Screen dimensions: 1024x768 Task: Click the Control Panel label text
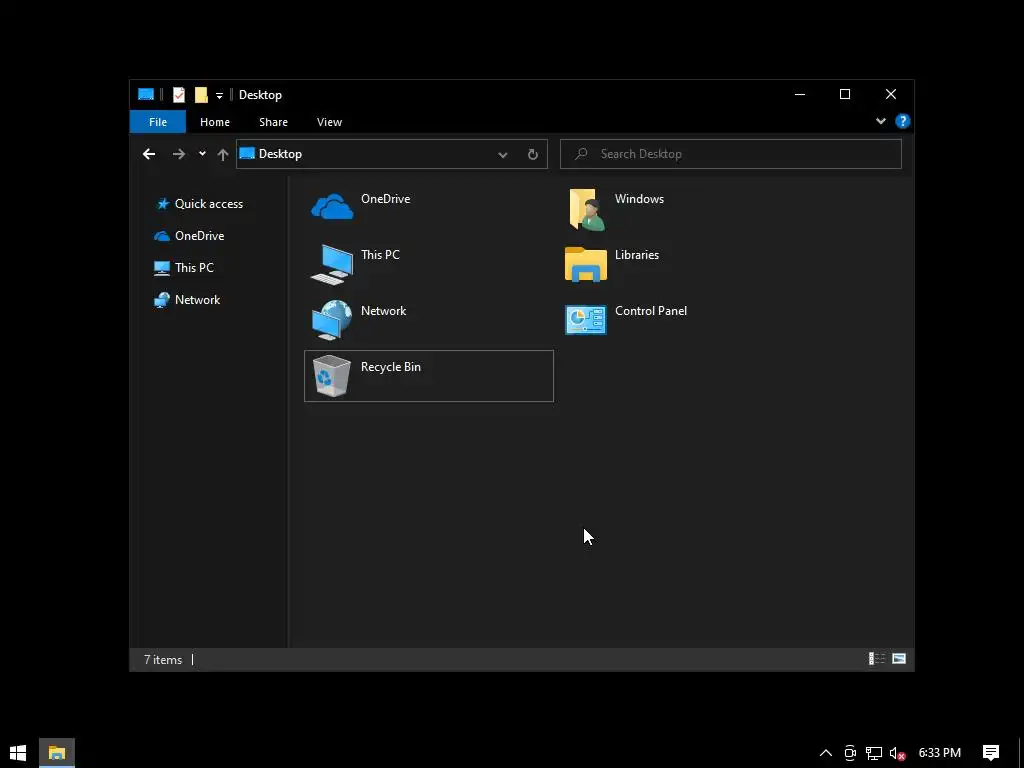tap(650, 311)
